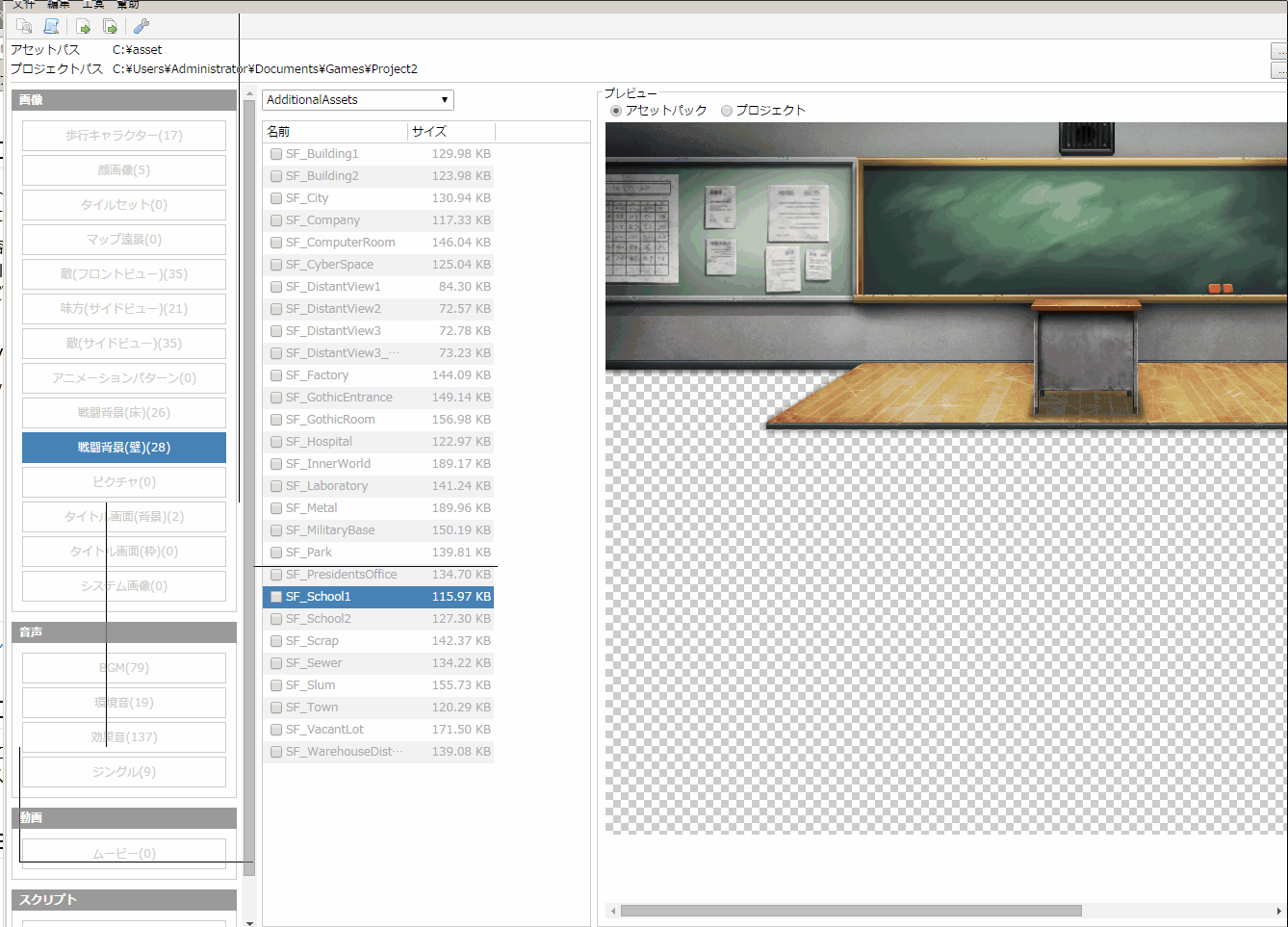Tick the SF_School1 checkbox

click(x=276, y=597)
